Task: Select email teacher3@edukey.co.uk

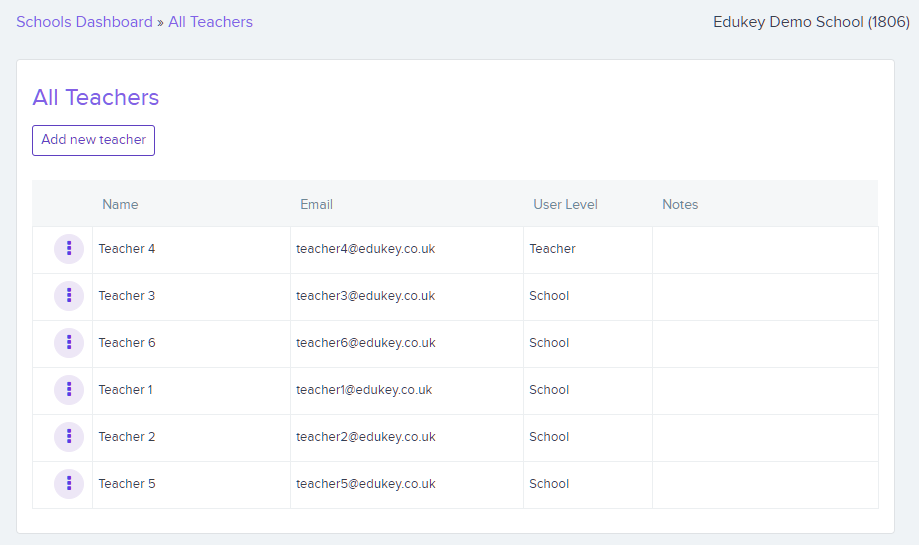Action: pos(366,296)
